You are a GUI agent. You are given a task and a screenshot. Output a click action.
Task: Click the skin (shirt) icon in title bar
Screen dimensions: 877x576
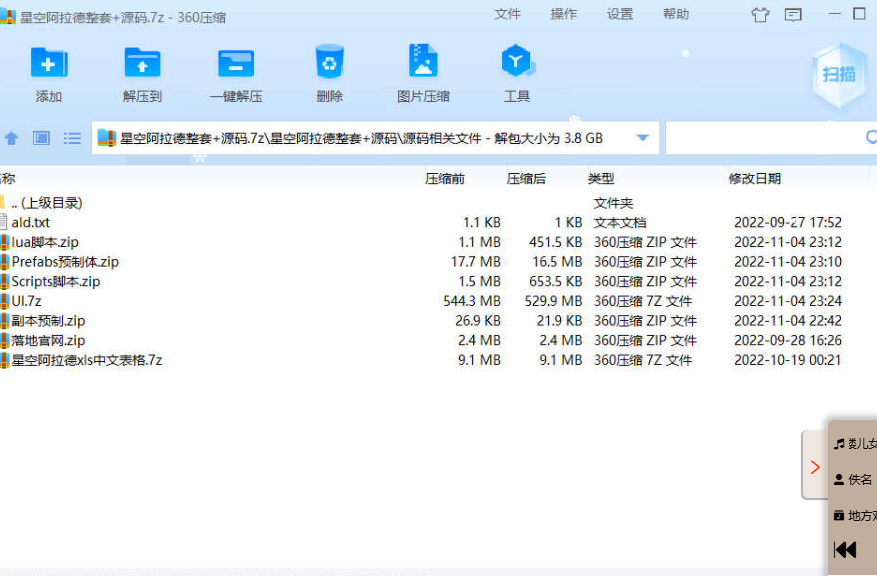[760, 15]
